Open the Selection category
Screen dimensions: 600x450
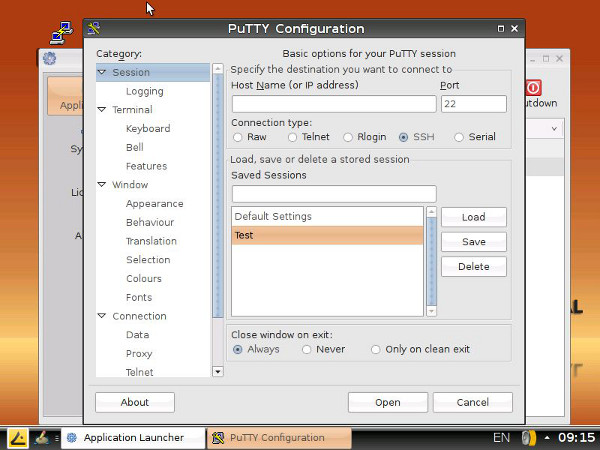point(148,260)
